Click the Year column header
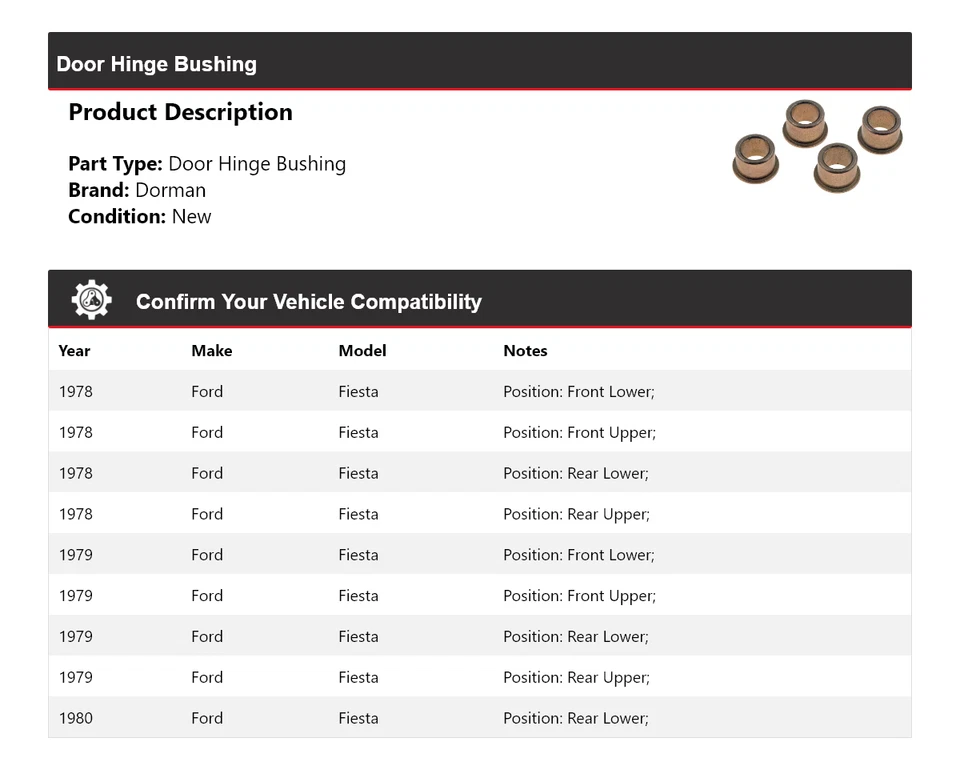 pos(74,351)
